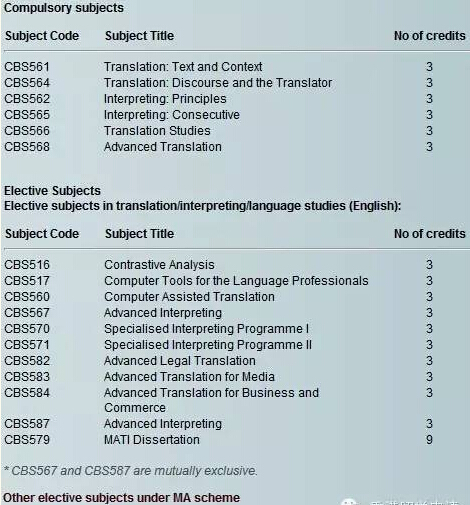Screen dimensions: 470x505
Task: Select Specialised Interpreting Programme I
Action: [x=206, y=329]
